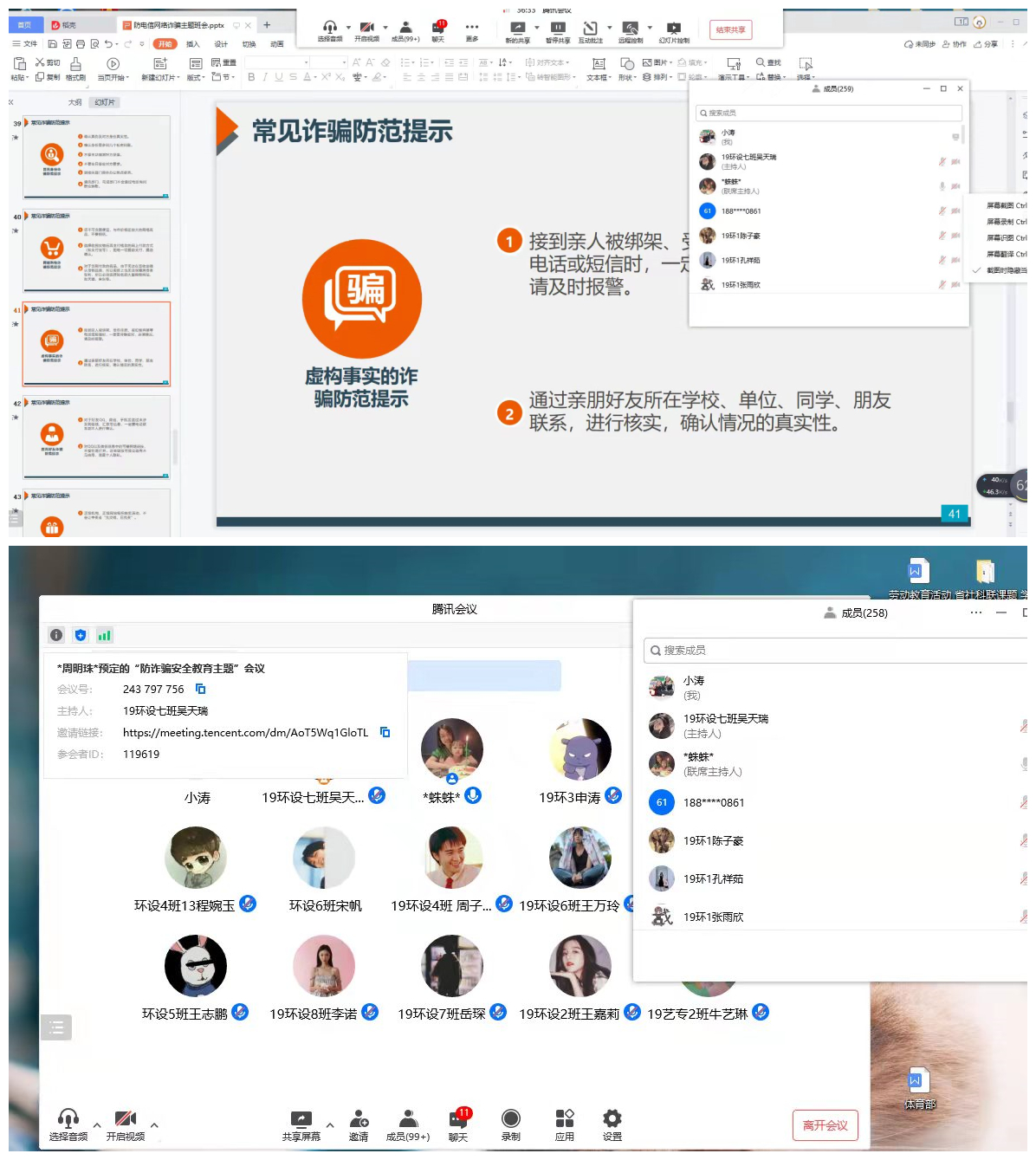Copy the meeting invitation link
Screen dimensions: 1036x1160
(x=385, y=733)
